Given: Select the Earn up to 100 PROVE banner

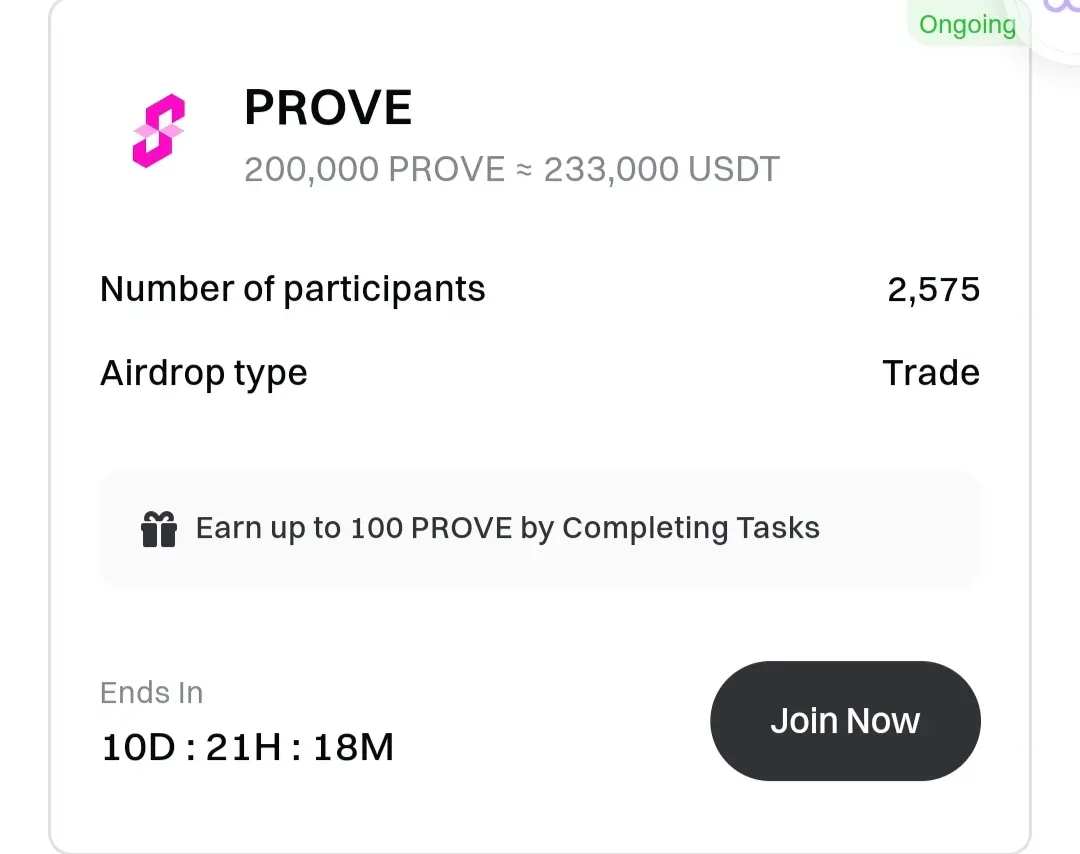Looking at the screenshot, I should pyautogui.click(x=540, y=528).
